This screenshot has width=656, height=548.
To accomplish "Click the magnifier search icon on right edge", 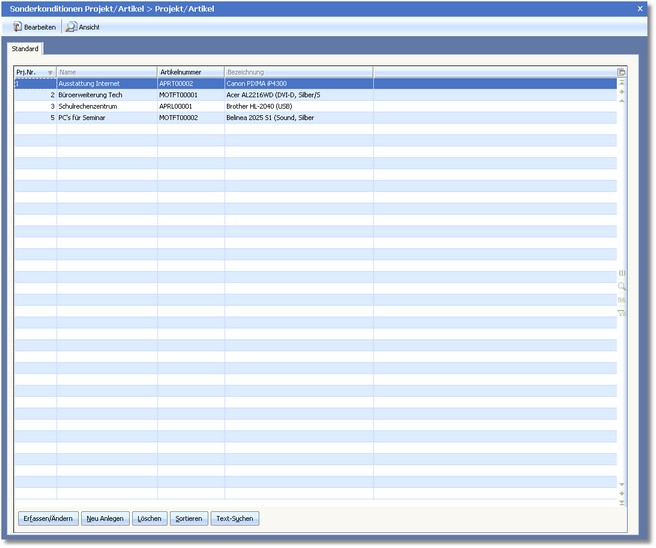I will [621, 286].
